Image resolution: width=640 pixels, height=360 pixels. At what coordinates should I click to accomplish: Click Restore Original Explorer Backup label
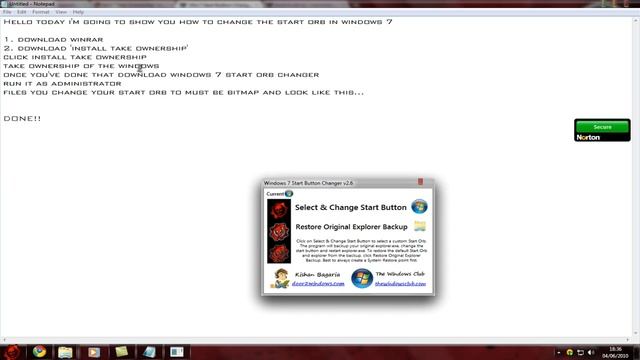tap(351, 227)
